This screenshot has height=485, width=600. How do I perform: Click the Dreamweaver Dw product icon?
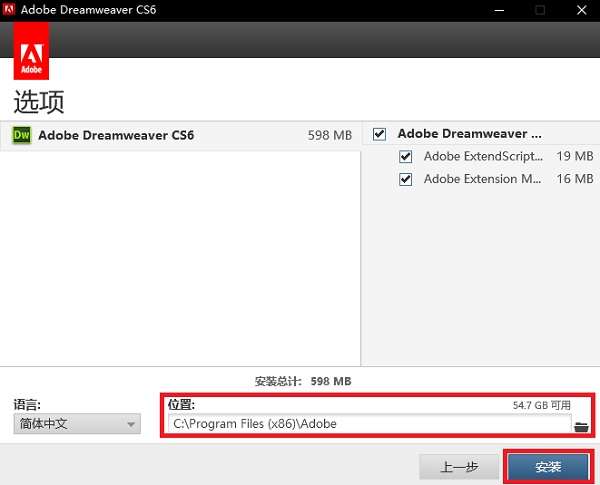pyautogui.click(x=21, y=135)
